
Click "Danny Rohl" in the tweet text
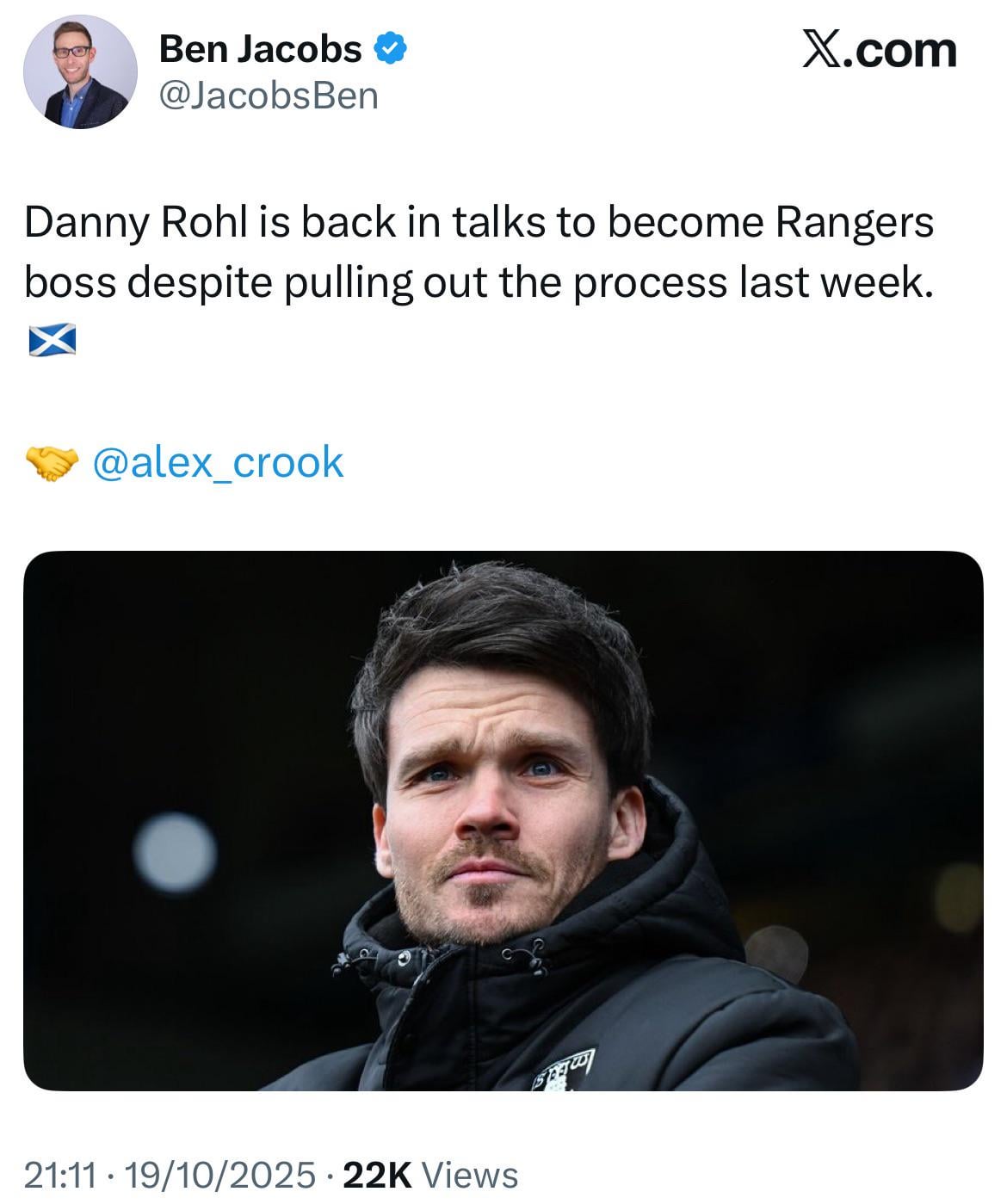tap(136, 223)
